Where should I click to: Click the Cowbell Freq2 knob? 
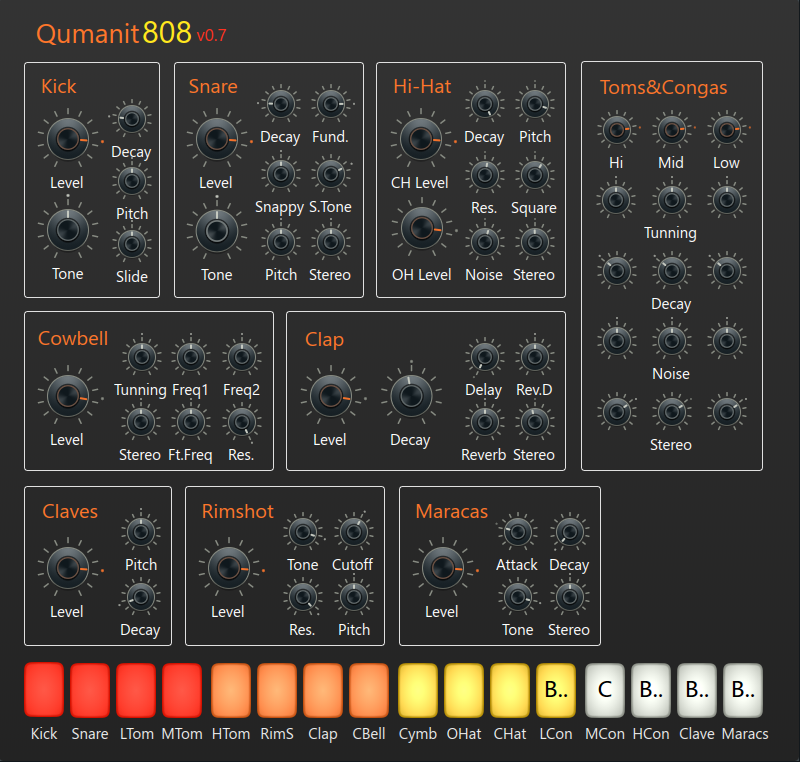click(241, 357)
